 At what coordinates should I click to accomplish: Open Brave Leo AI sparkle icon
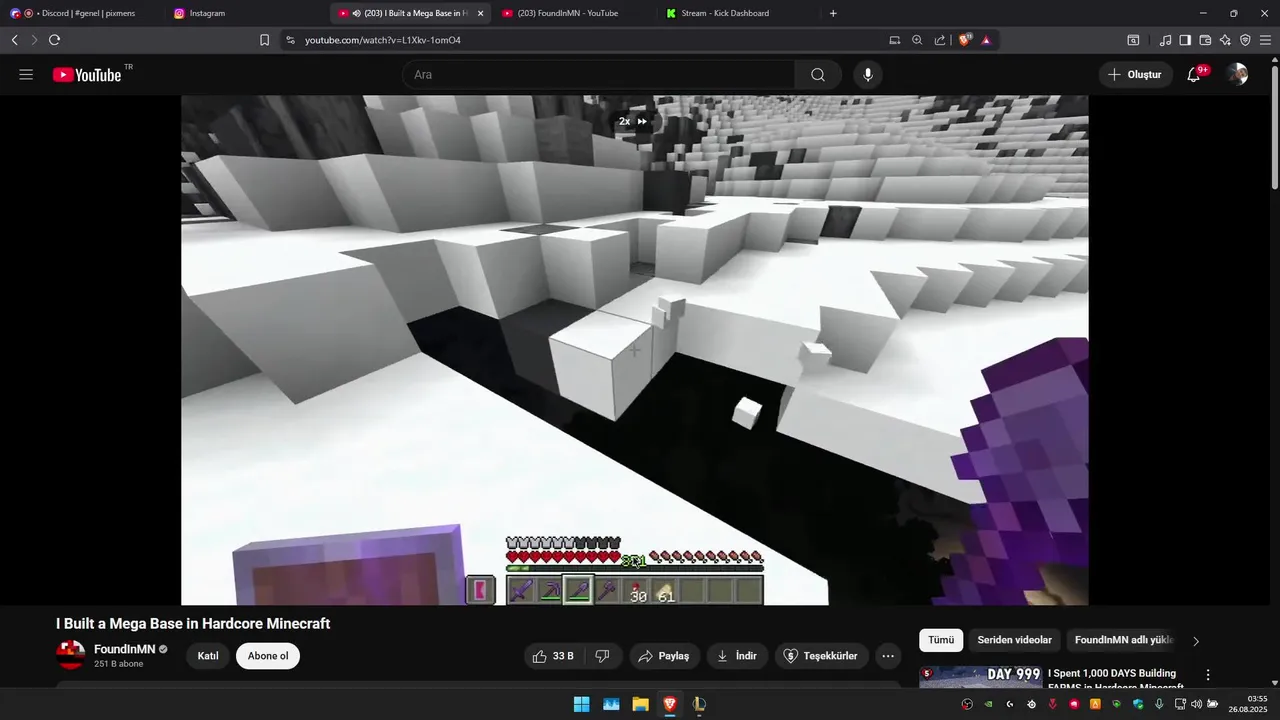tap(1225, 40)
